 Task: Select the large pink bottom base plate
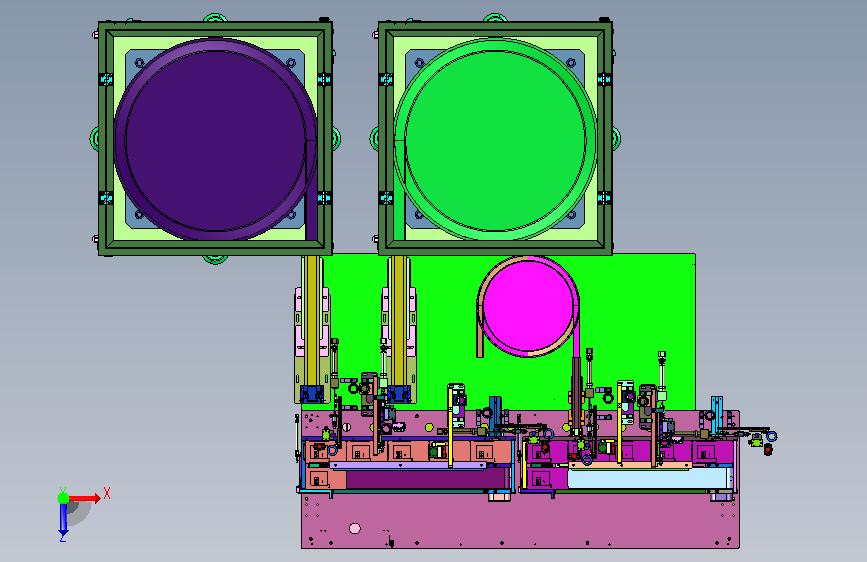(520, 520)
